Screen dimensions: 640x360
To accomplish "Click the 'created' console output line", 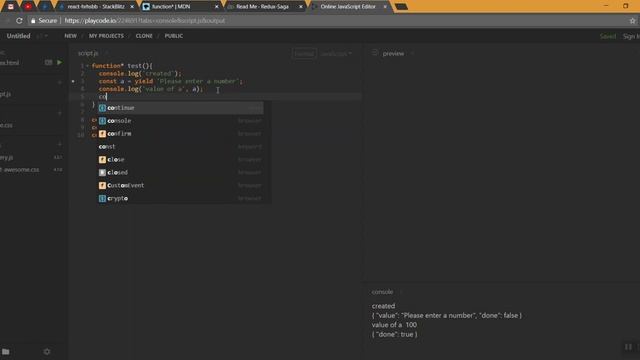I will click(383, 306).
